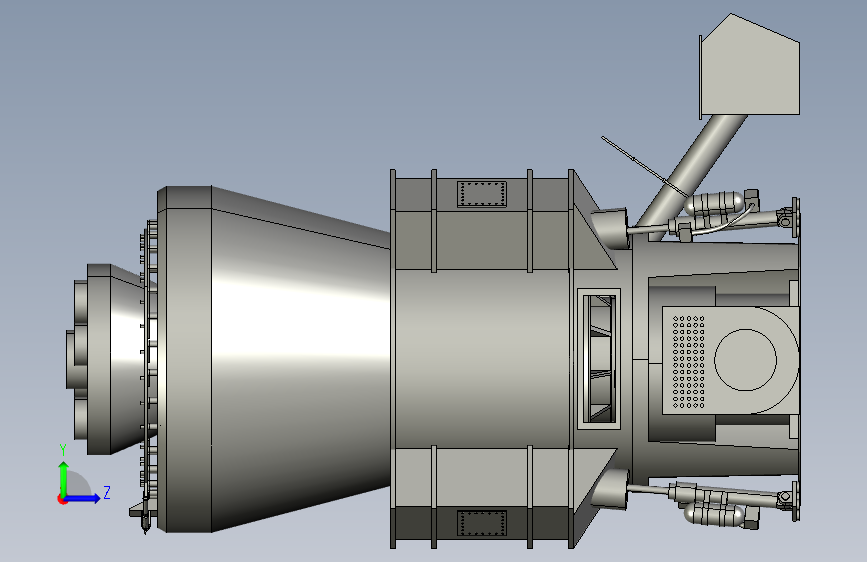This screenshot has width=867, height=562.
Task: Pick the perforated grid panel on rear housing
Action: click(688, 361)
